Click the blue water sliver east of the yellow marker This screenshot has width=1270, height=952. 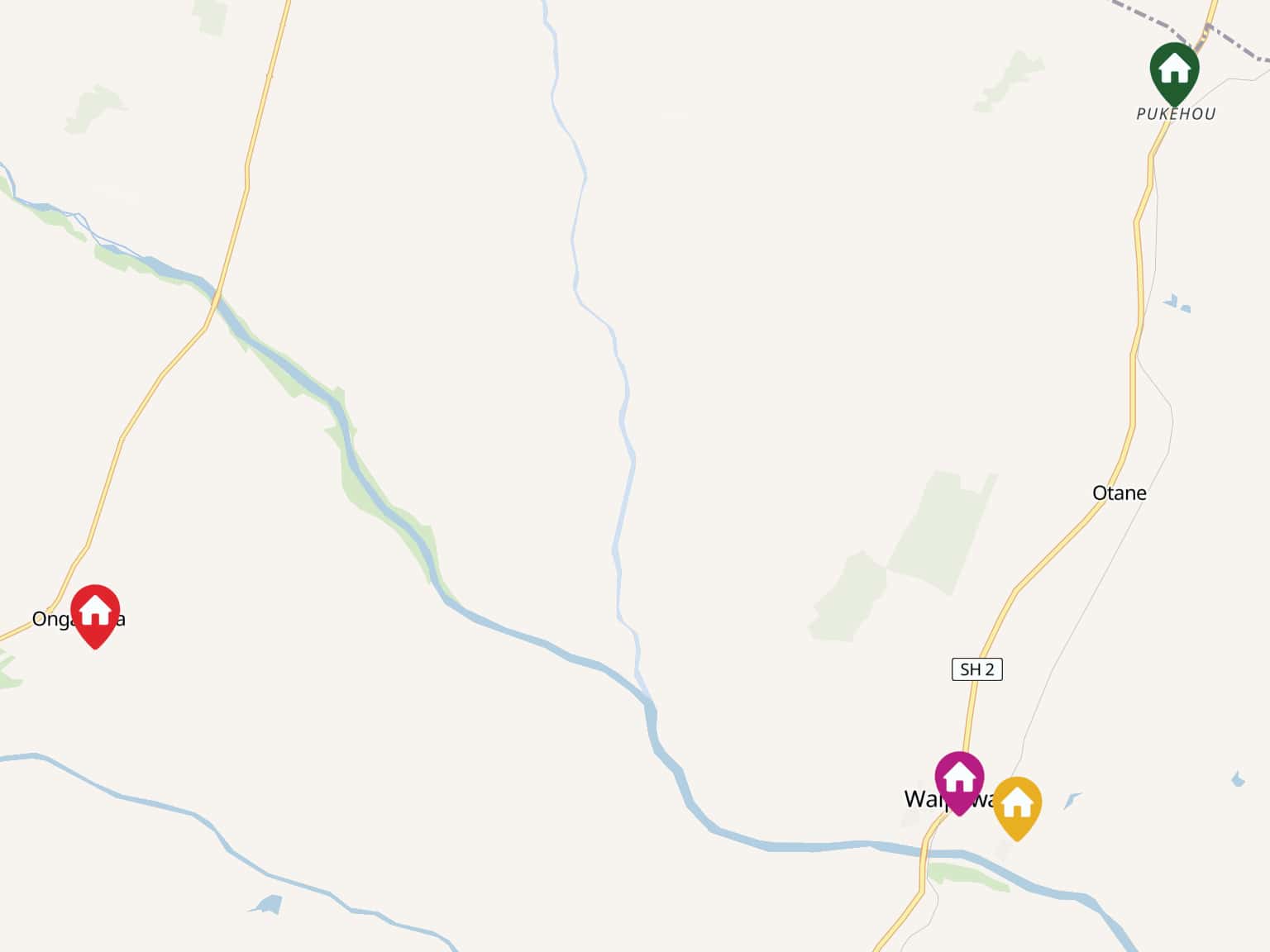point(1072,800)
